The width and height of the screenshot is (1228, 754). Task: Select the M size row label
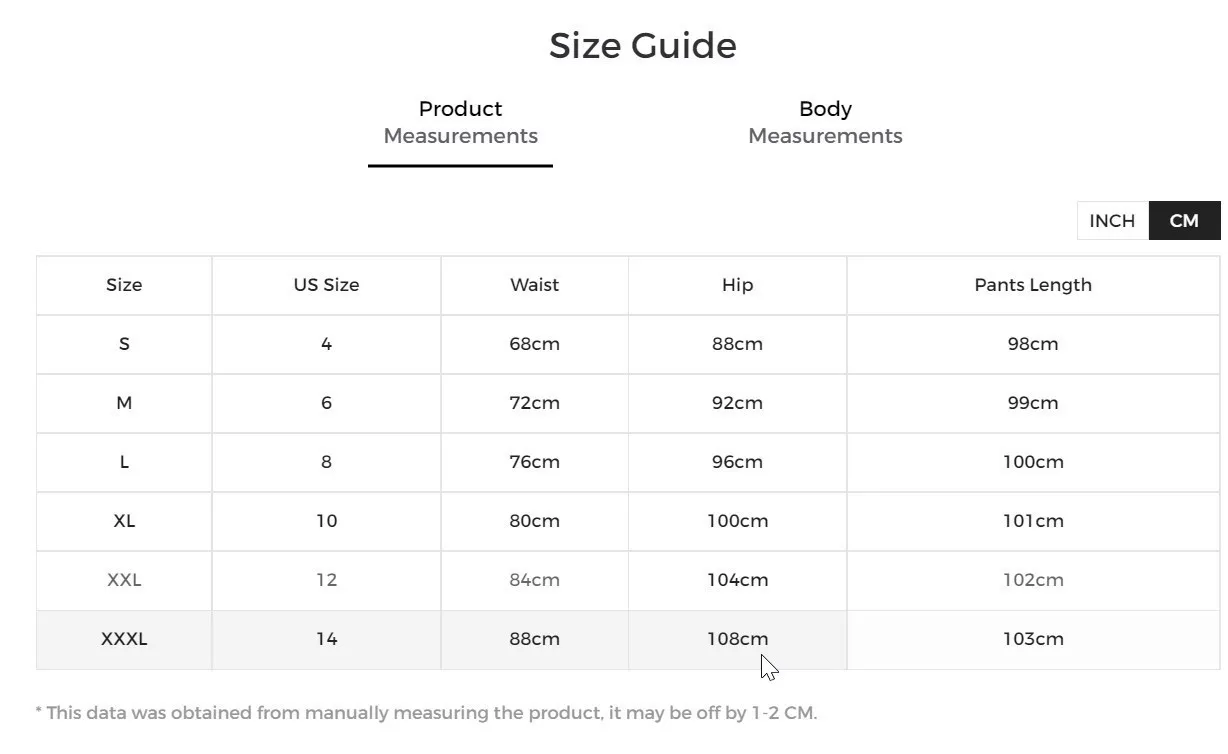124,403
